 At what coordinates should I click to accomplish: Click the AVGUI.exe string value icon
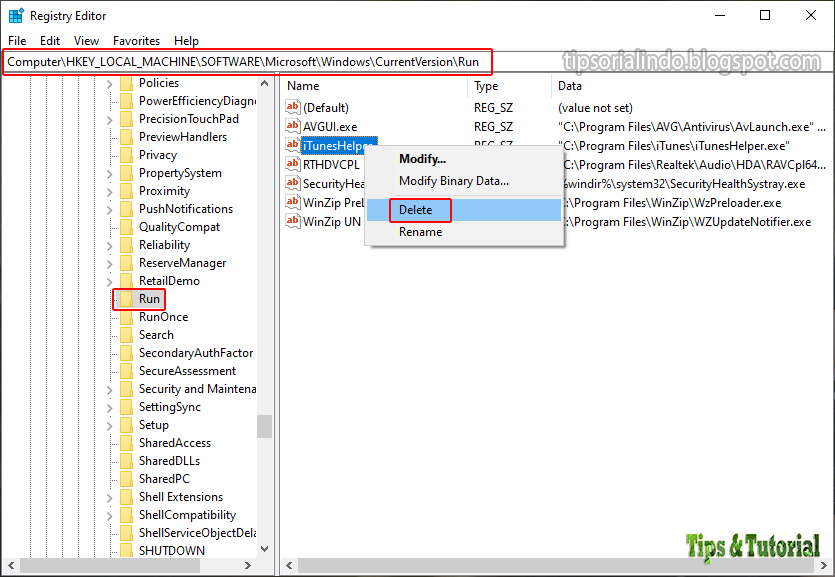click(x=292, y=126)
